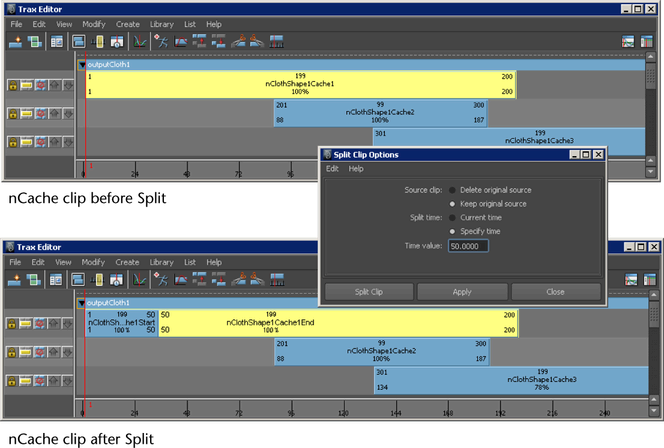
Task: Click the create pose running-figure icon
Action: point(161,41)
